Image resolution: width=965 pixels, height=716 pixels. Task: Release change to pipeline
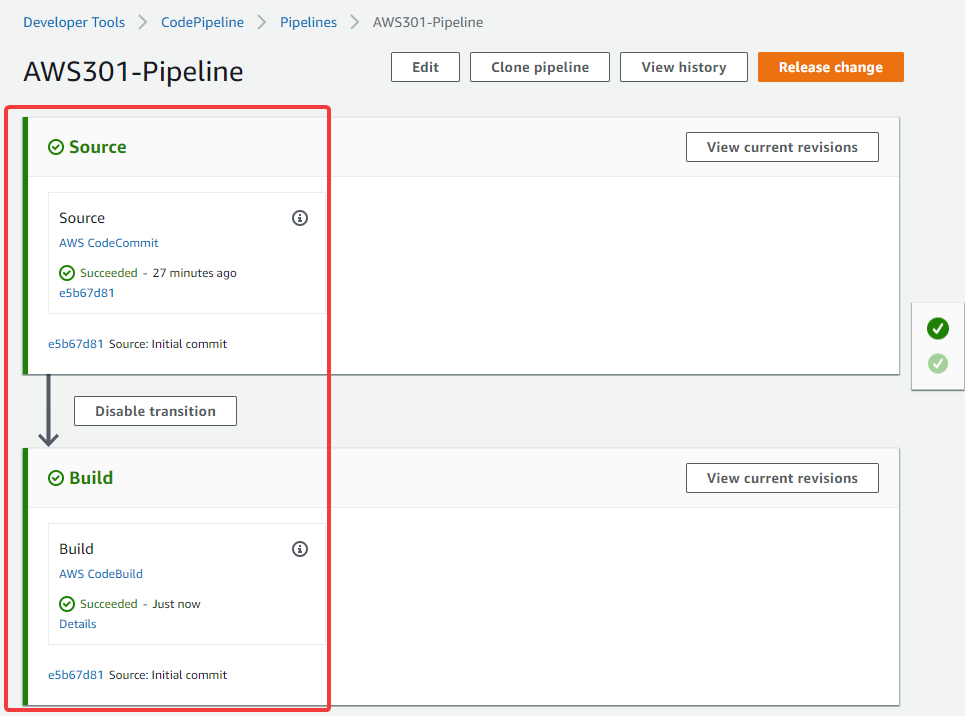tap(831, 67)
